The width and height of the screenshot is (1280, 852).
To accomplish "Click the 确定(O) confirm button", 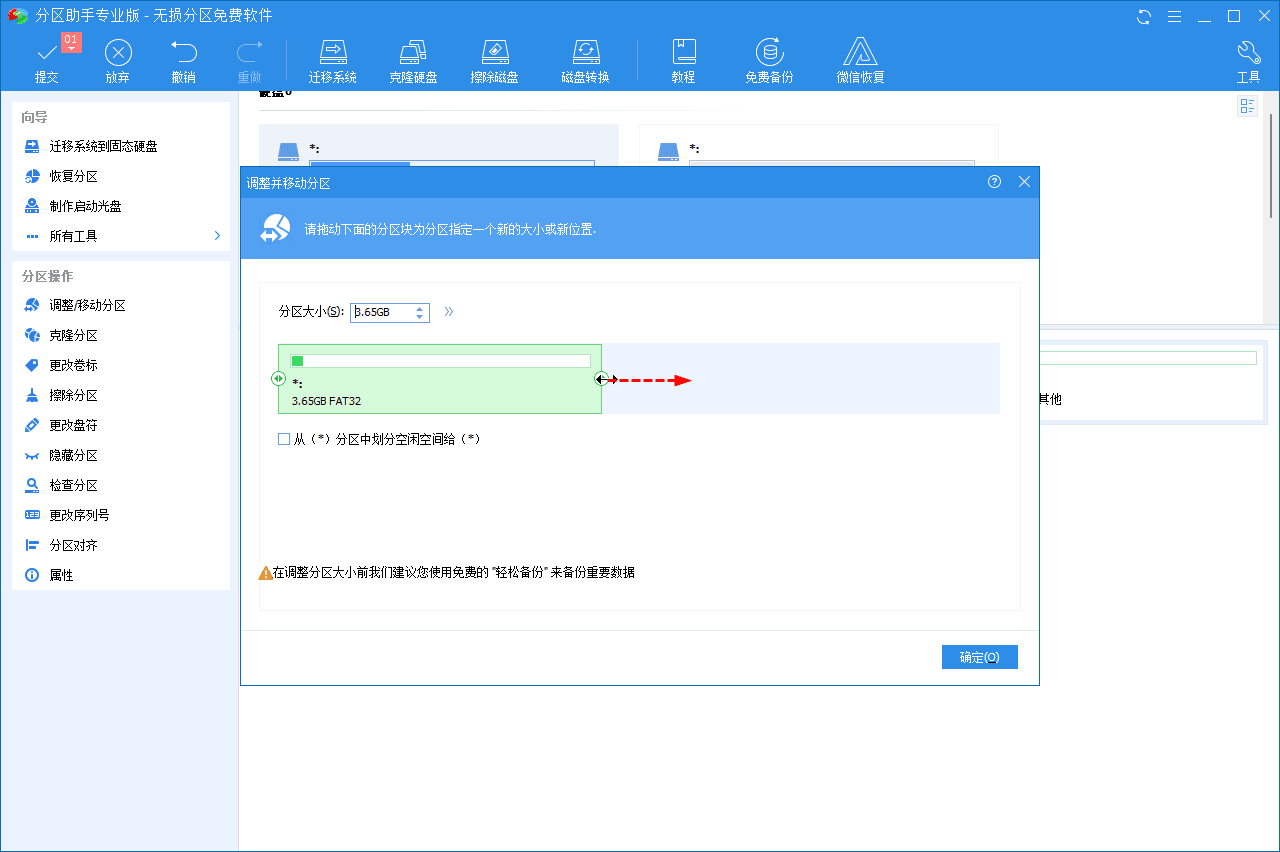I will (x=979, y=657).
